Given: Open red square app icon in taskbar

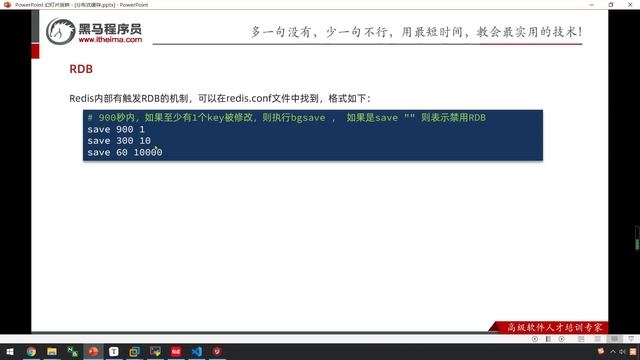Looking at the screenshot, I should click(x=176, y=351).
